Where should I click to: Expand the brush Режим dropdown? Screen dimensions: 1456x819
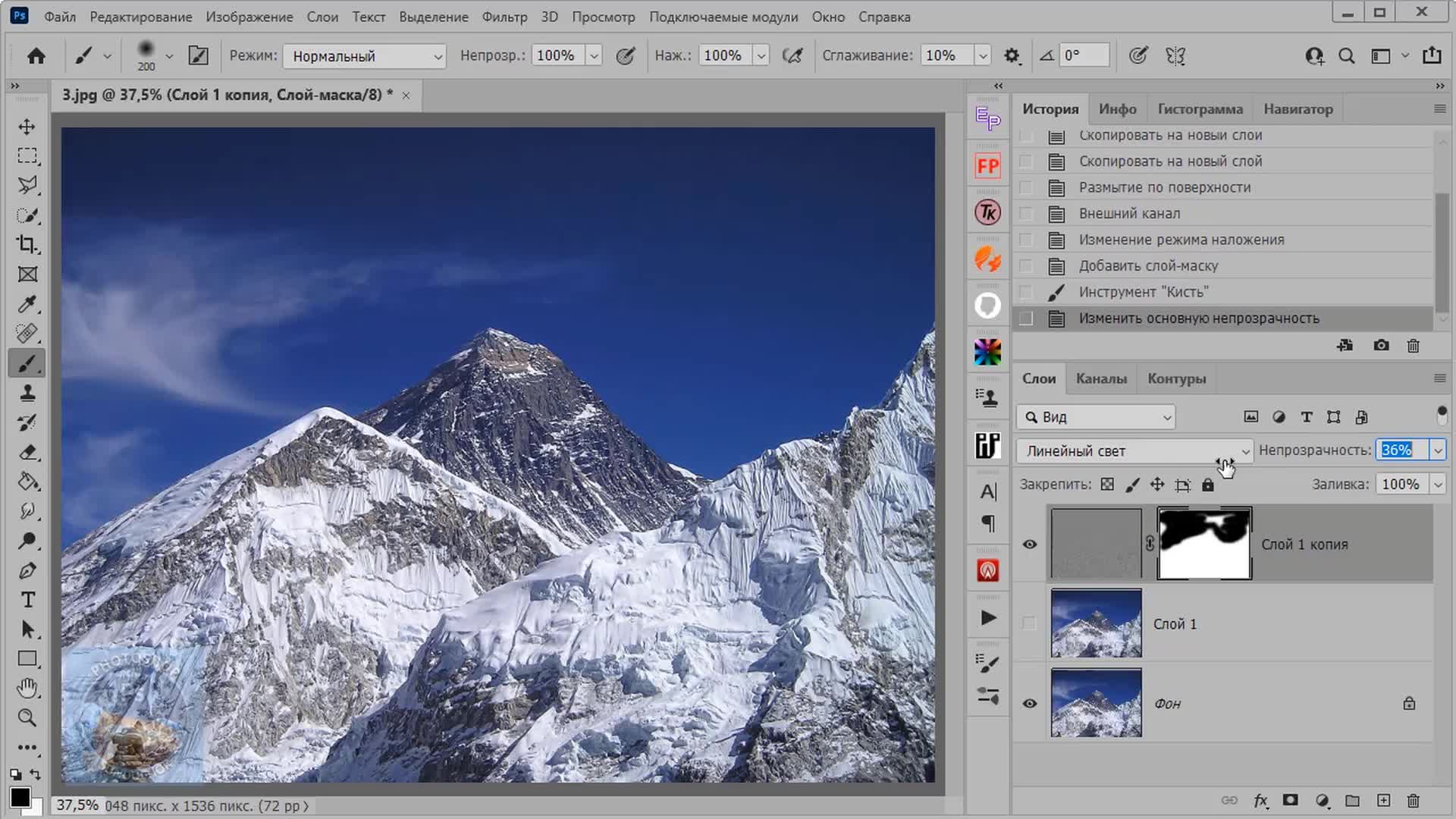point(364,56)
